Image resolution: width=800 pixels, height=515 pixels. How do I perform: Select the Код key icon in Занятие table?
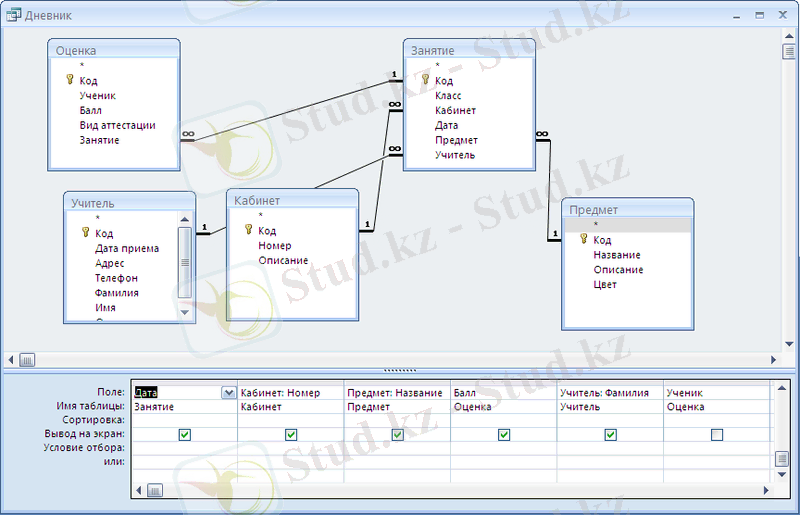click(x=426, y=80)
